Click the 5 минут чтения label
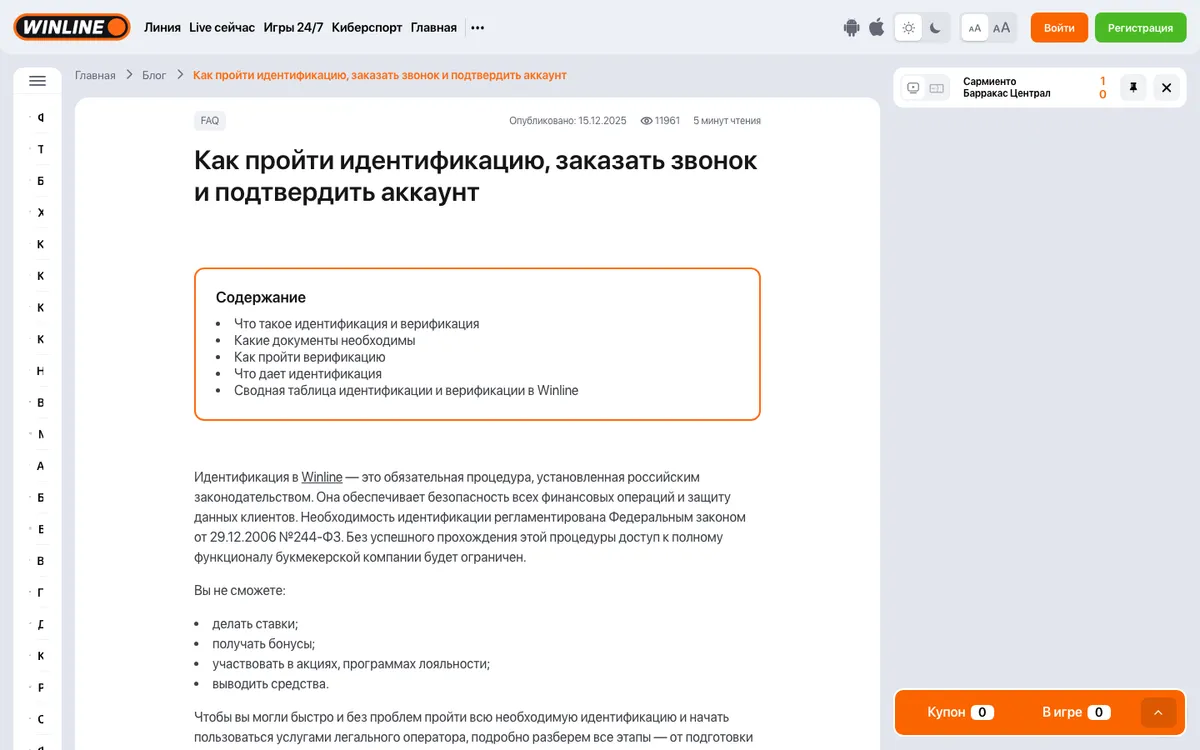 (x=727, y=121)
